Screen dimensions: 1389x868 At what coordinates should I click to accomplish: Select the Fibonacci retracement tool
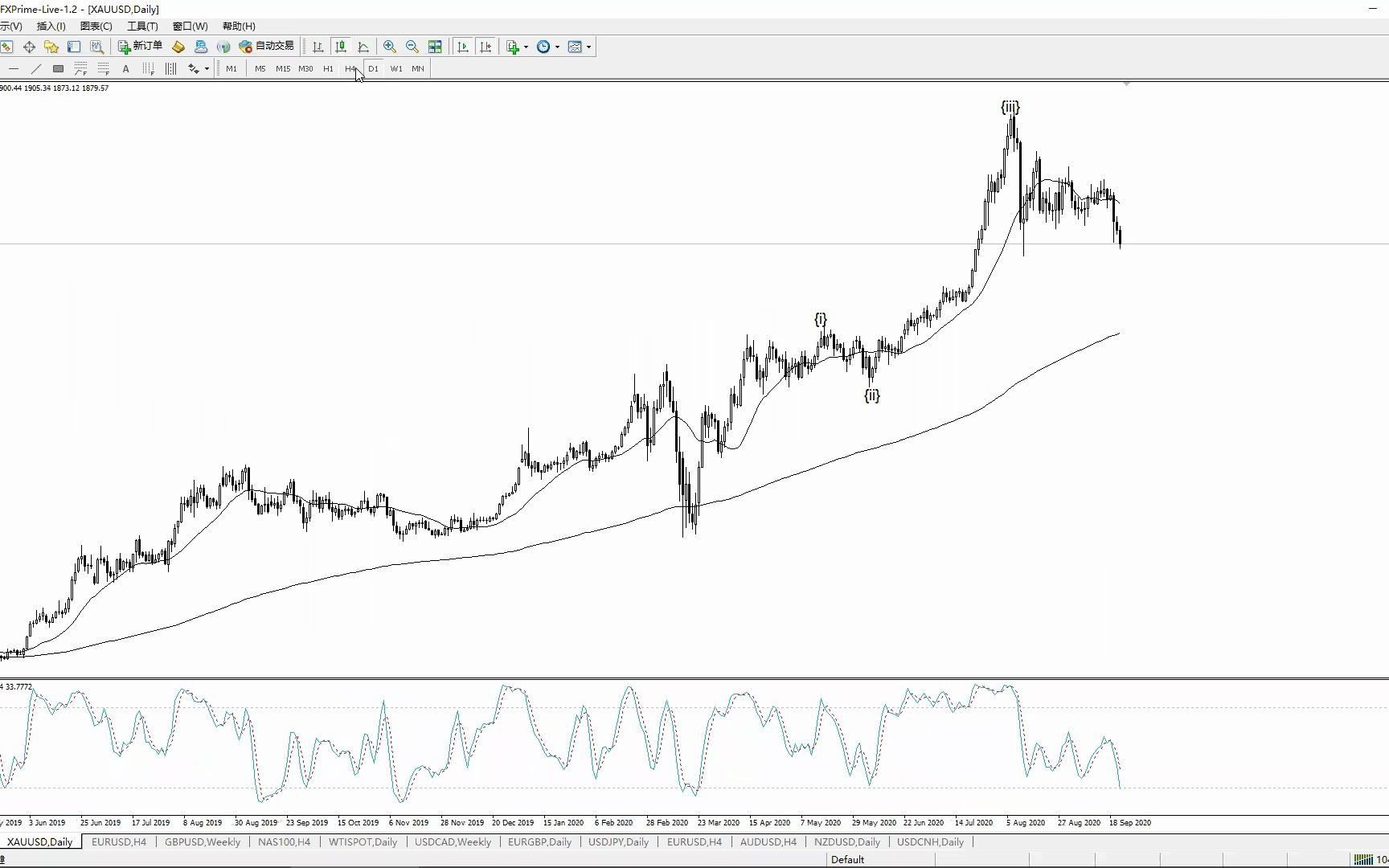click(x=80, y=68)
